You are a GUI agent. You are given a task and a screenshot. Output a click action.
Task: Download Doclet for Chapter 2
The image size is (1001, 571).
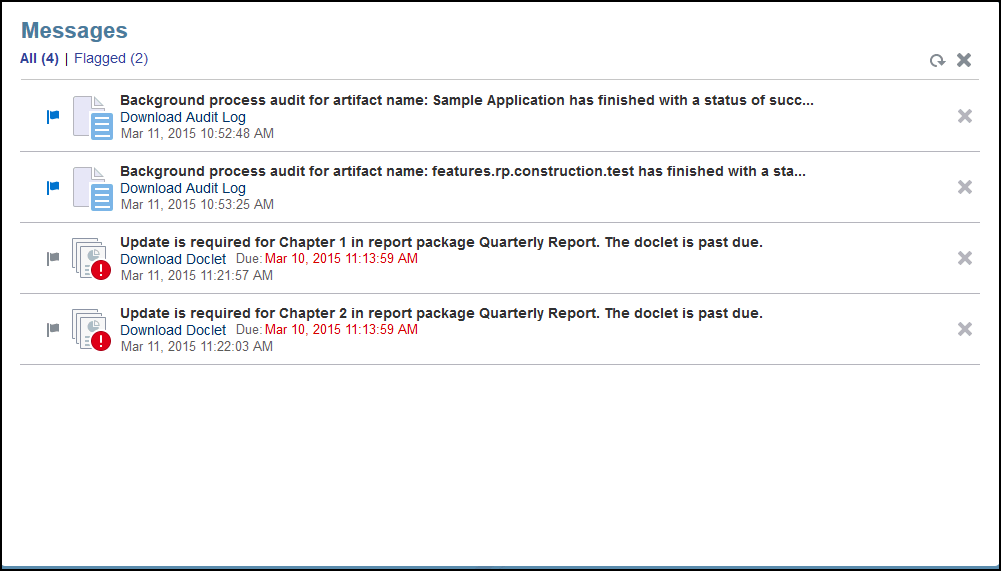(173, 330)
